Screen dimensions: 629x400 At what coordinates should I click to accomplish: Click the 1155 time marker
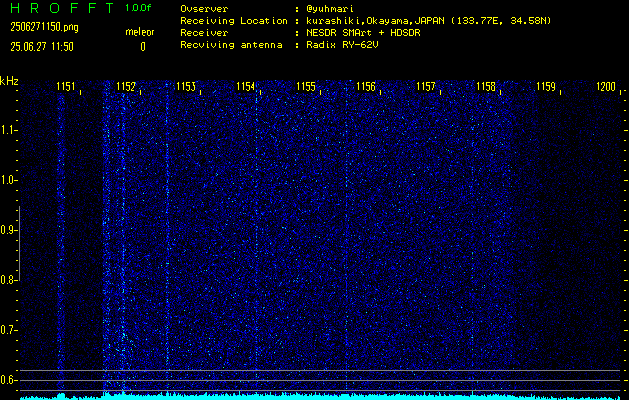tap(306, 87)
